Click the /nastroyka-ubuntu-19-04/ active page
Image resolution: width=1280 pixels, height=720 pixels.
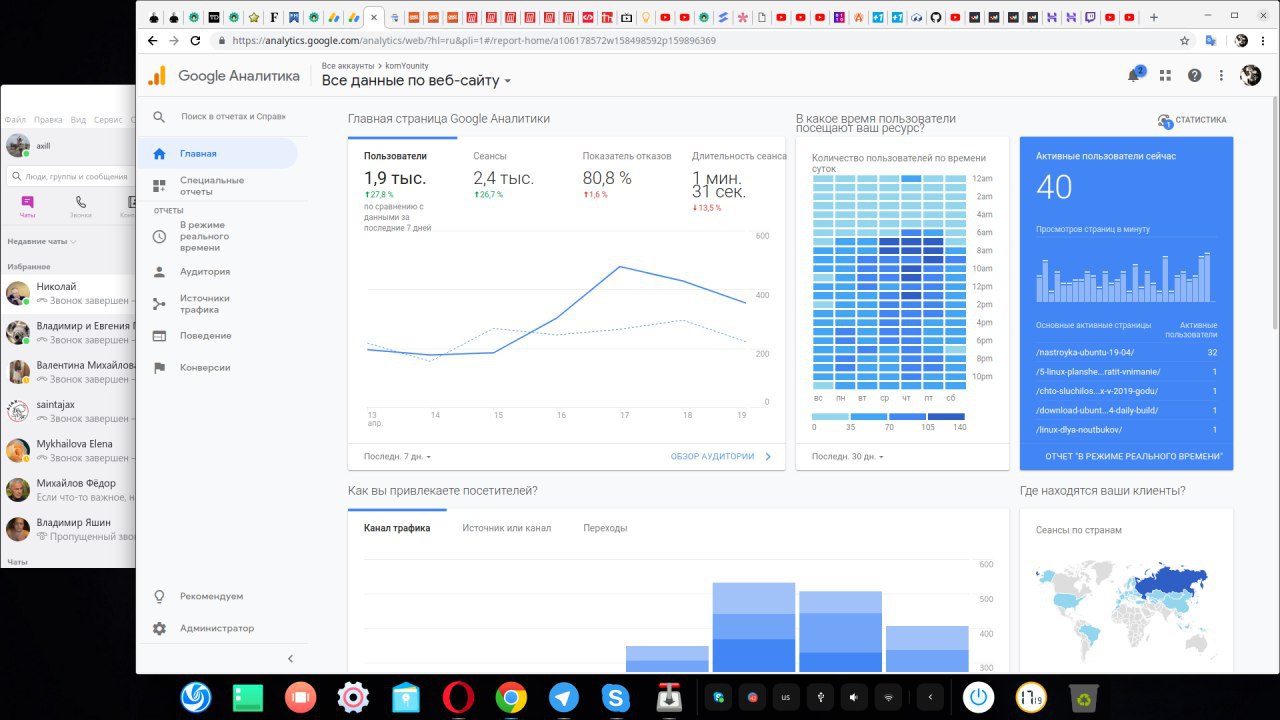(x=1085, y=352)
